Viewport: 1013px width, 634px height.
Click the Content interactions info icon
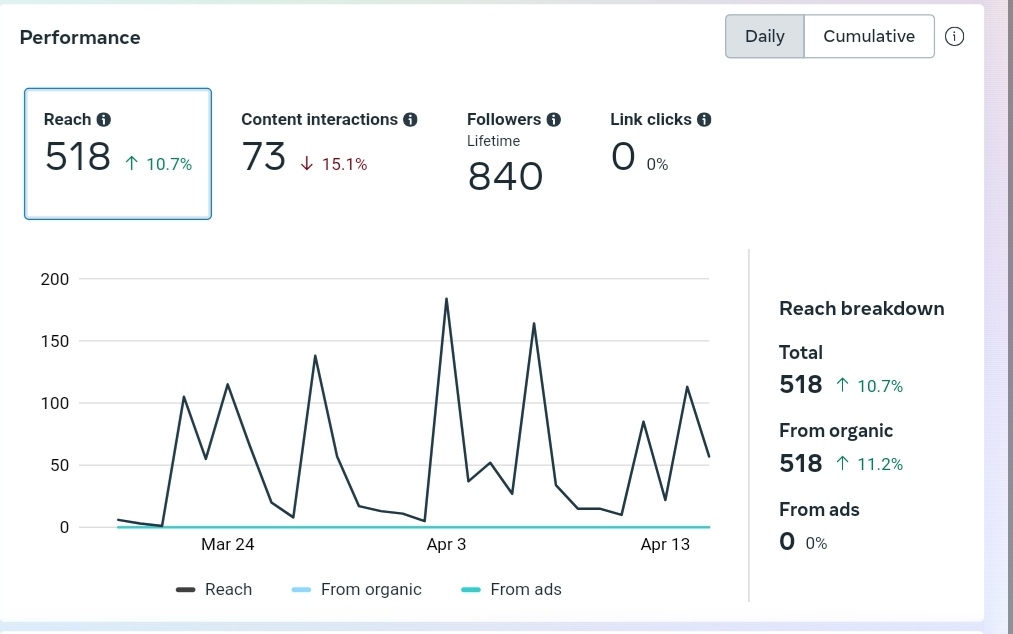pyautogui.click(x=410, y=120)
